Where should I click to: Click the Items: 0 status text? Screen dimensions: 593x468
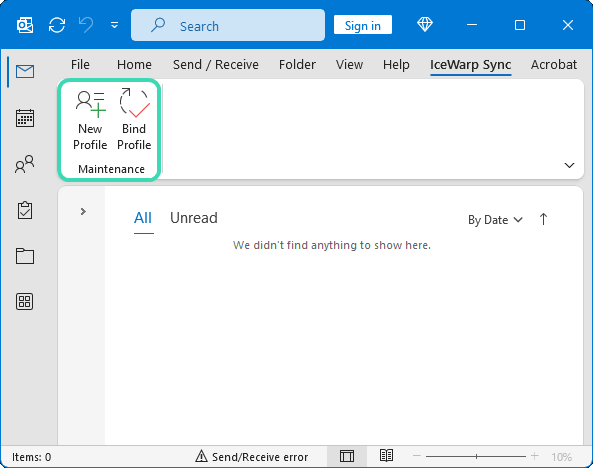32,457
